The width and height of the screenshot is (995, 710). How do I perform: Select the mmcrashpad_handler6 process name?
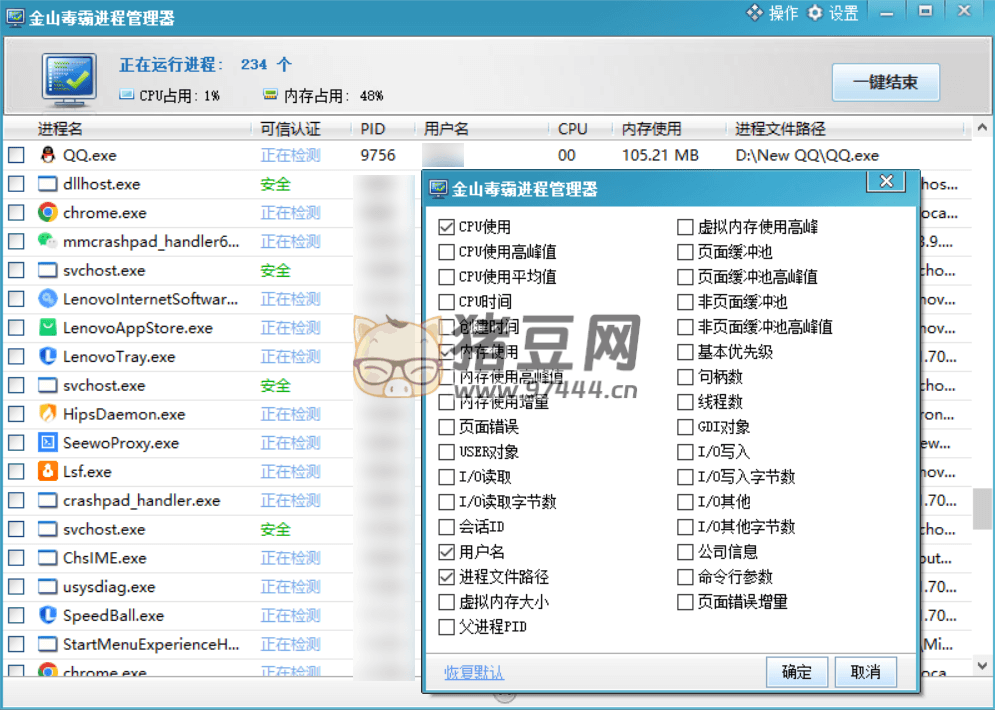click(151, 241)
